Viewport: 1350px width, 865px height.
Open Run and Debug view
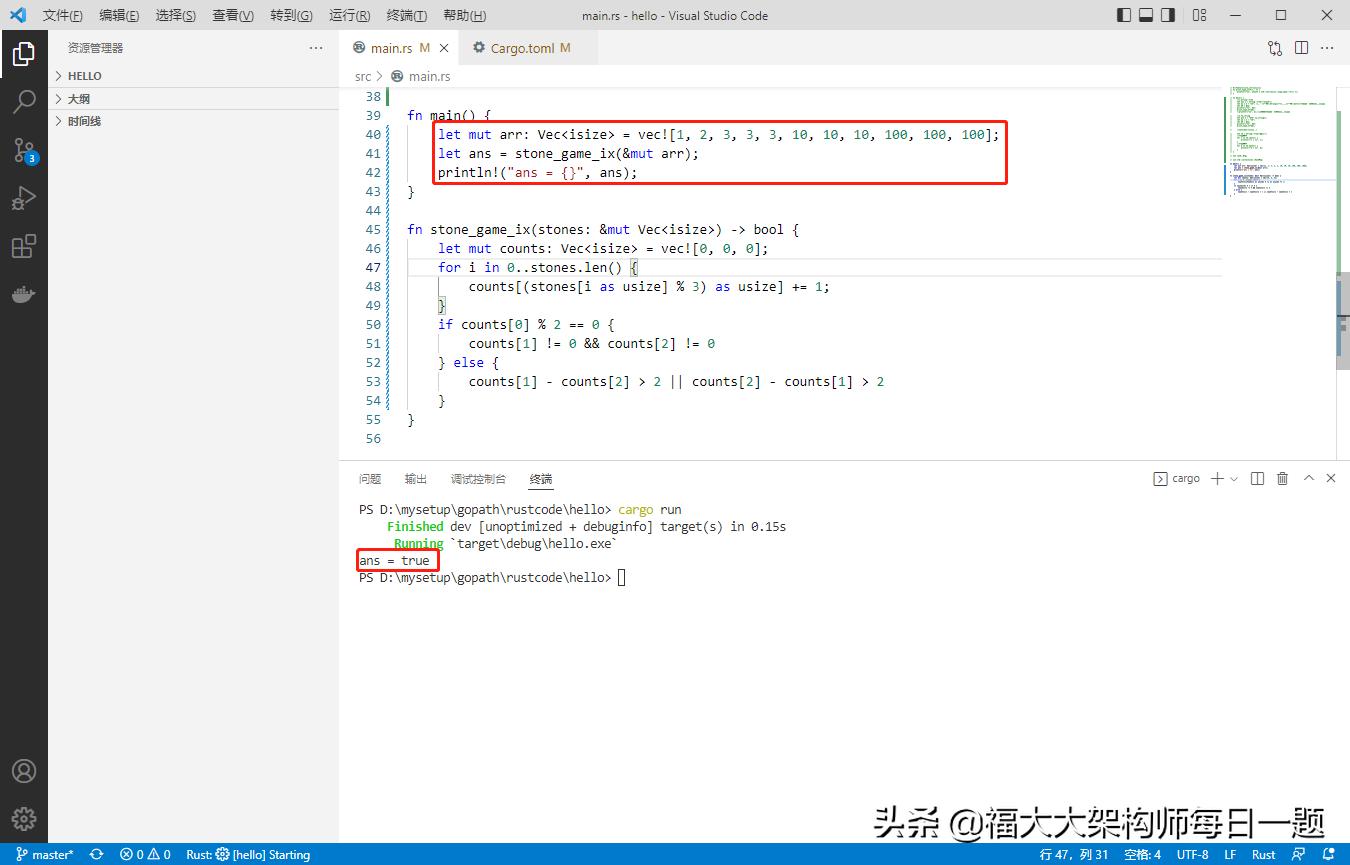(25, 197)
